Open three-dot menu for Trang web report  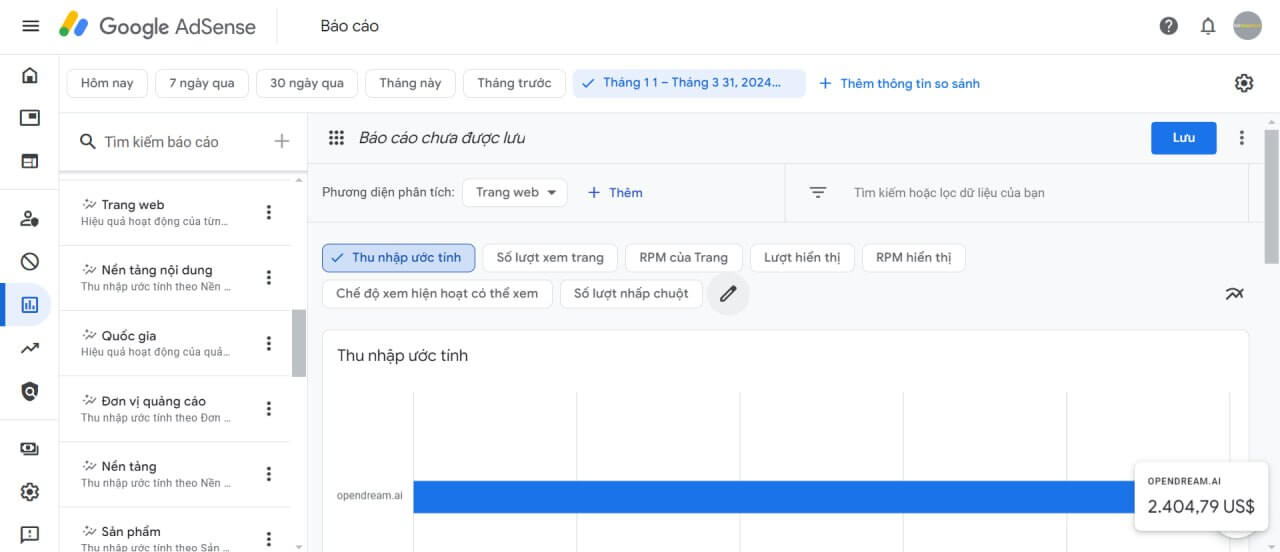coord(268,212)
